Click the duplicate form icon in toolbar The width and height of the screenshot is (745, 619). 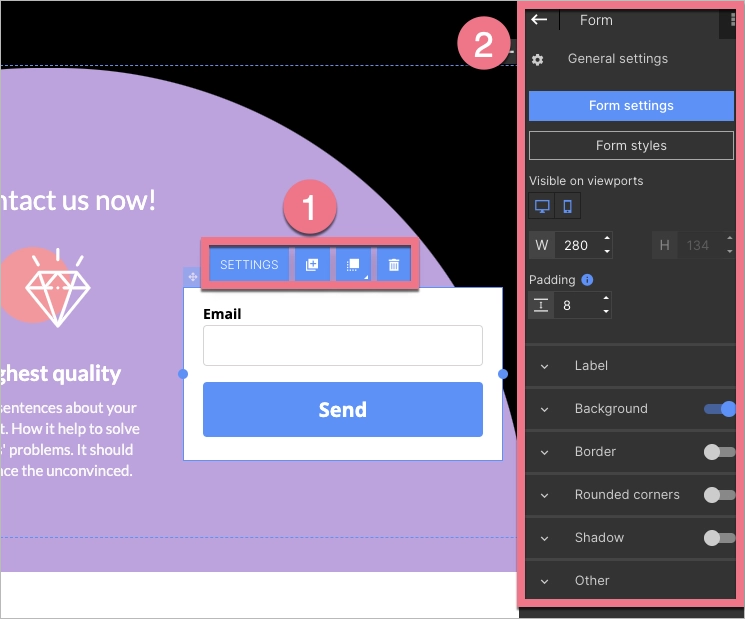(312, 265)
